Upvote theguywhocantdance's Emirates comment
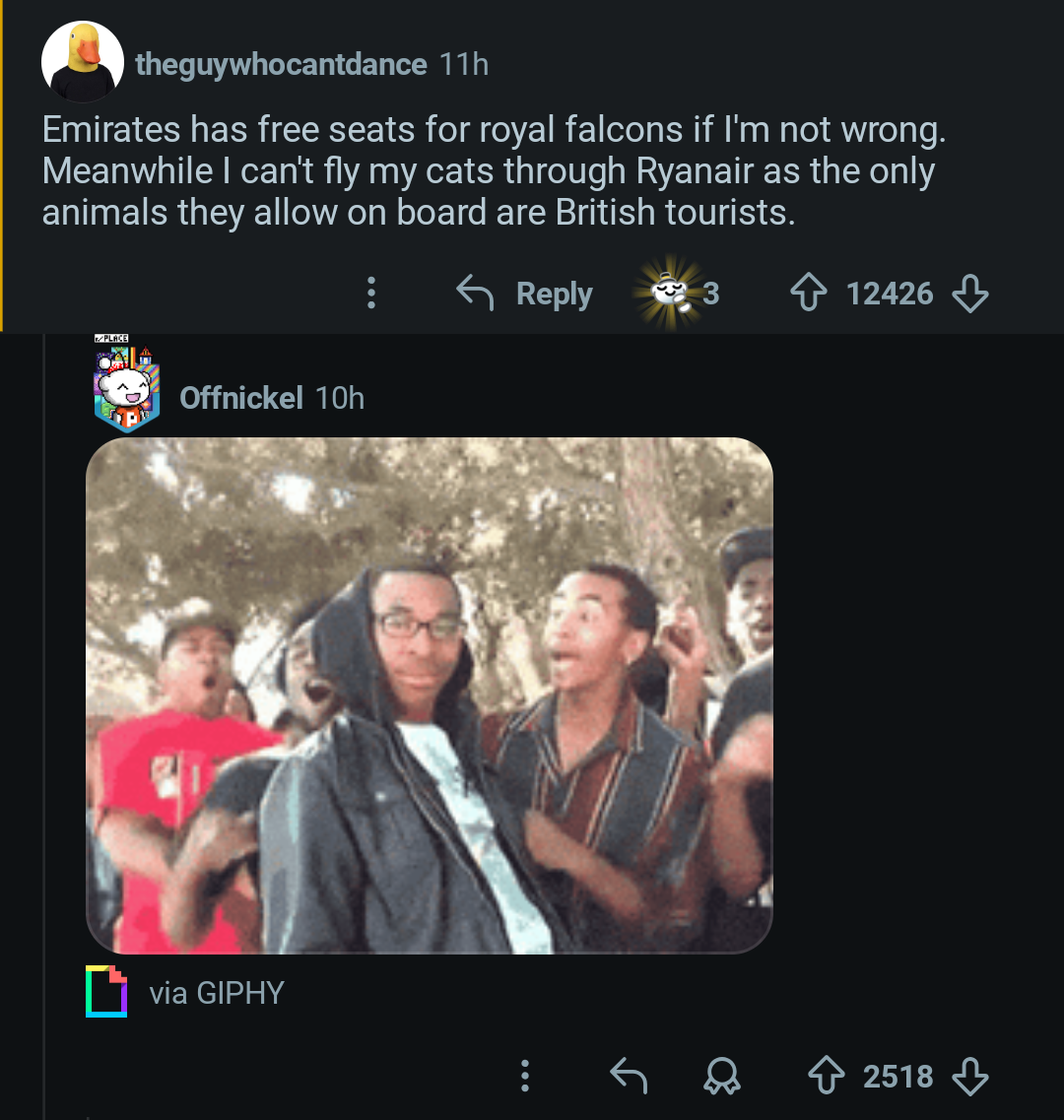 click(x=809, y=293)
